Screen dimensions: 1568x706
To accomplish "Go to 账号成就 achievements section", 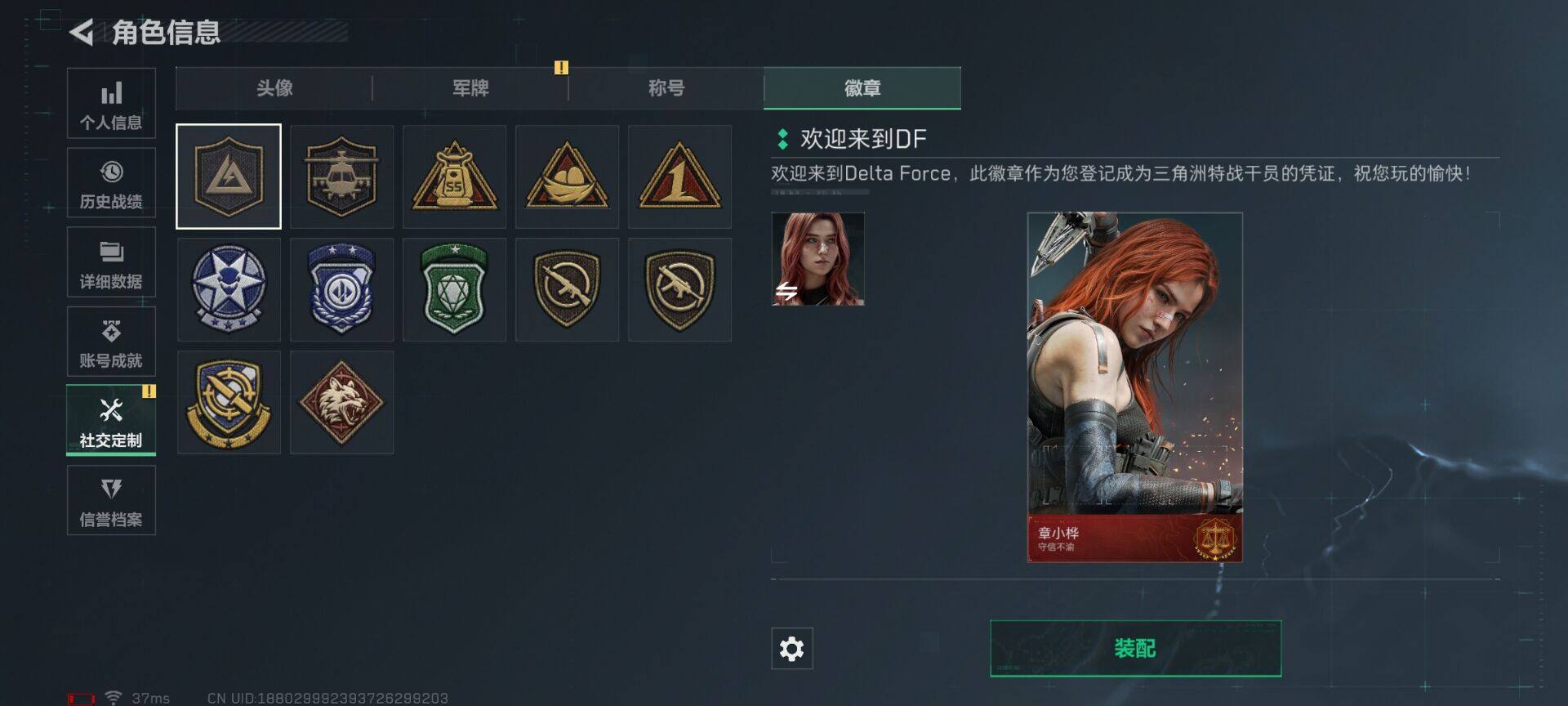I will pos(111,342).
